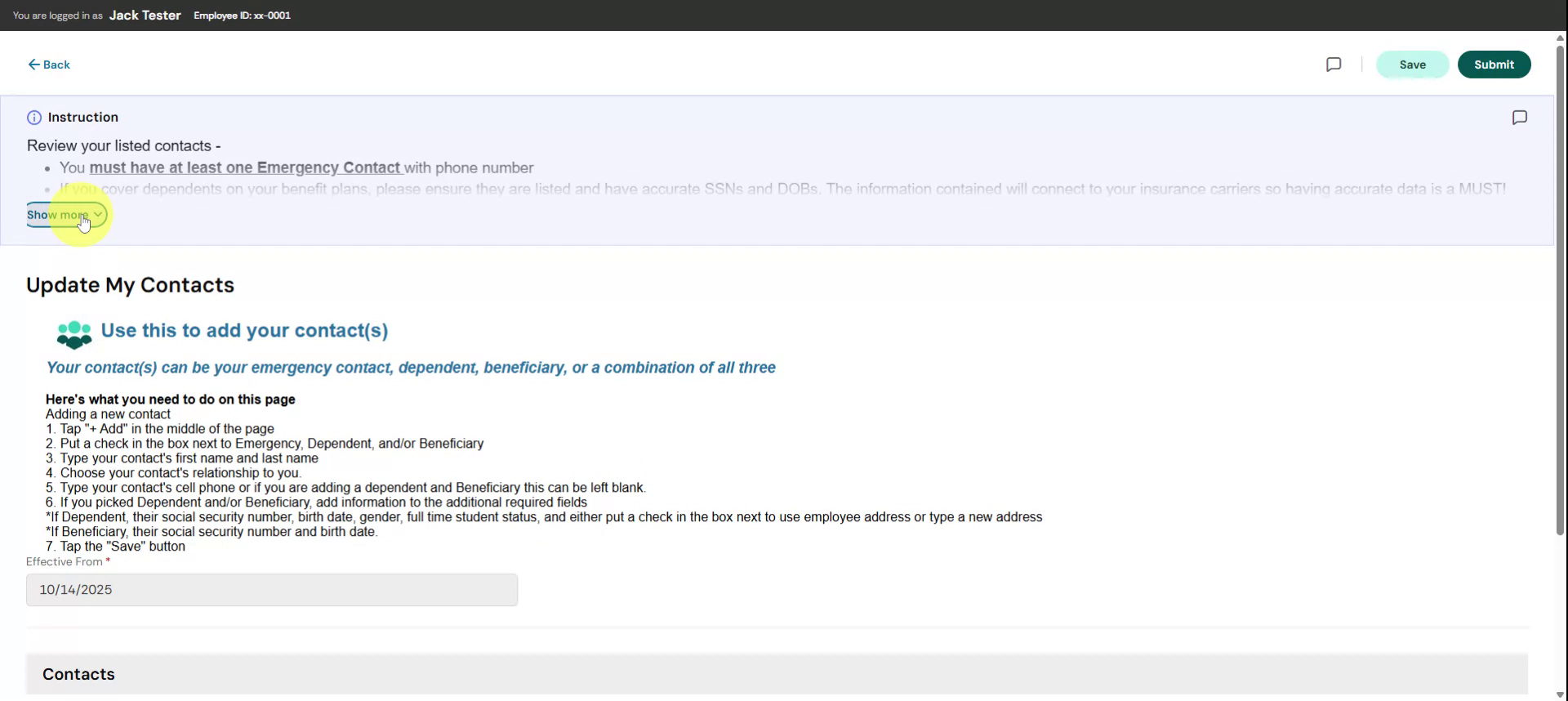Click the Effective From date field
This screenshot has height=701, width=1568.
271,590
